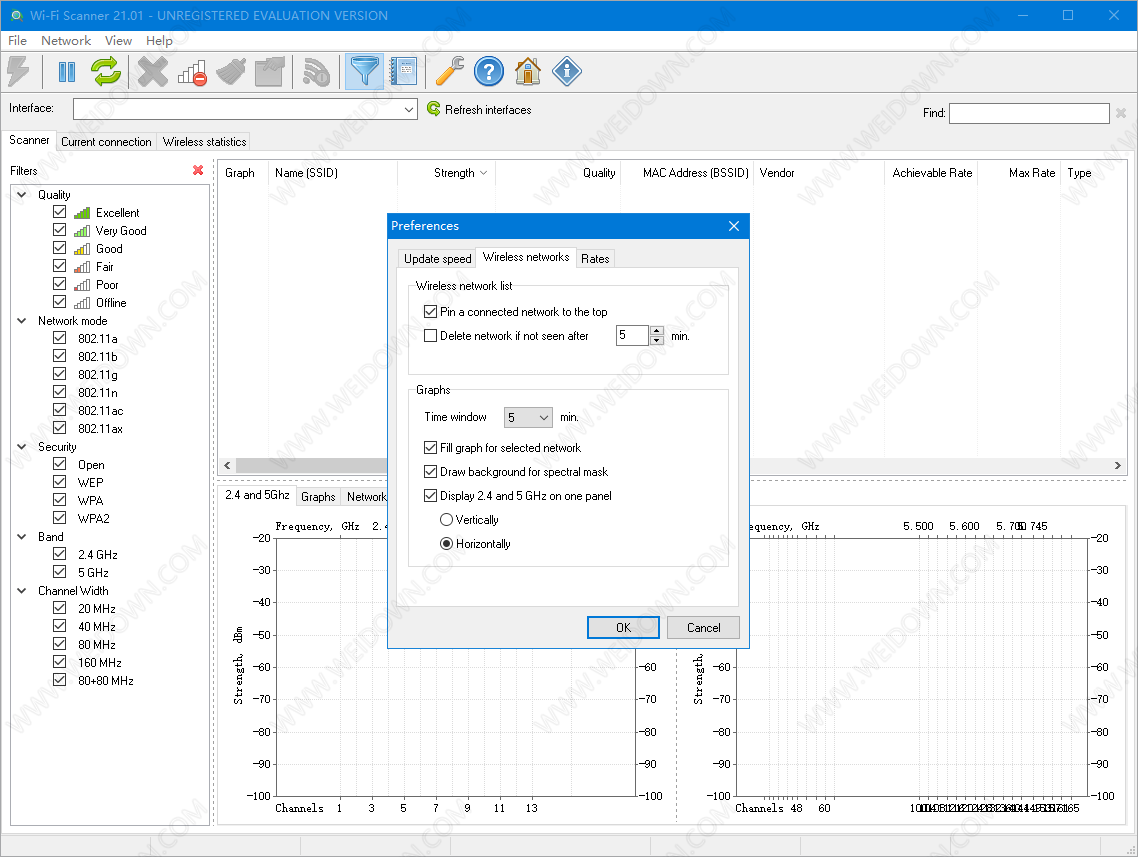The image size is (1138, 857).
Task: Click the gray X delete icon
Action: (152, 71)
